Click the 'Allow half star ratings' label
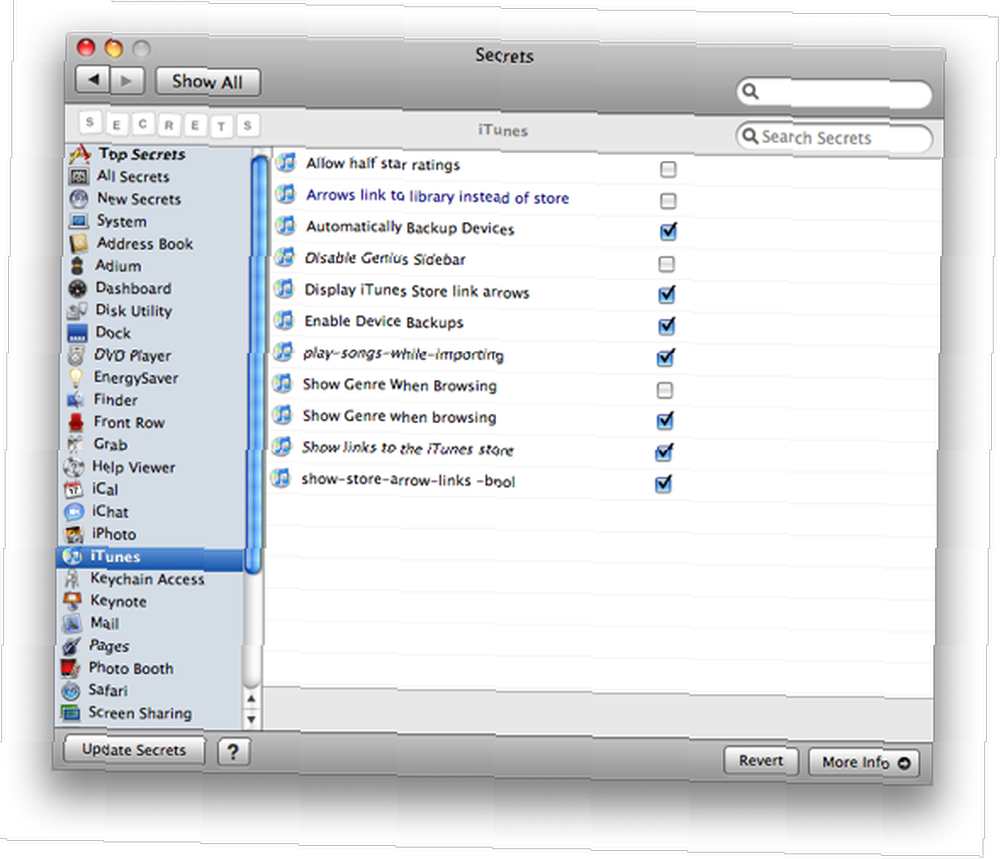This screenshot has width=1000, height=859. [x=383, y=164]
